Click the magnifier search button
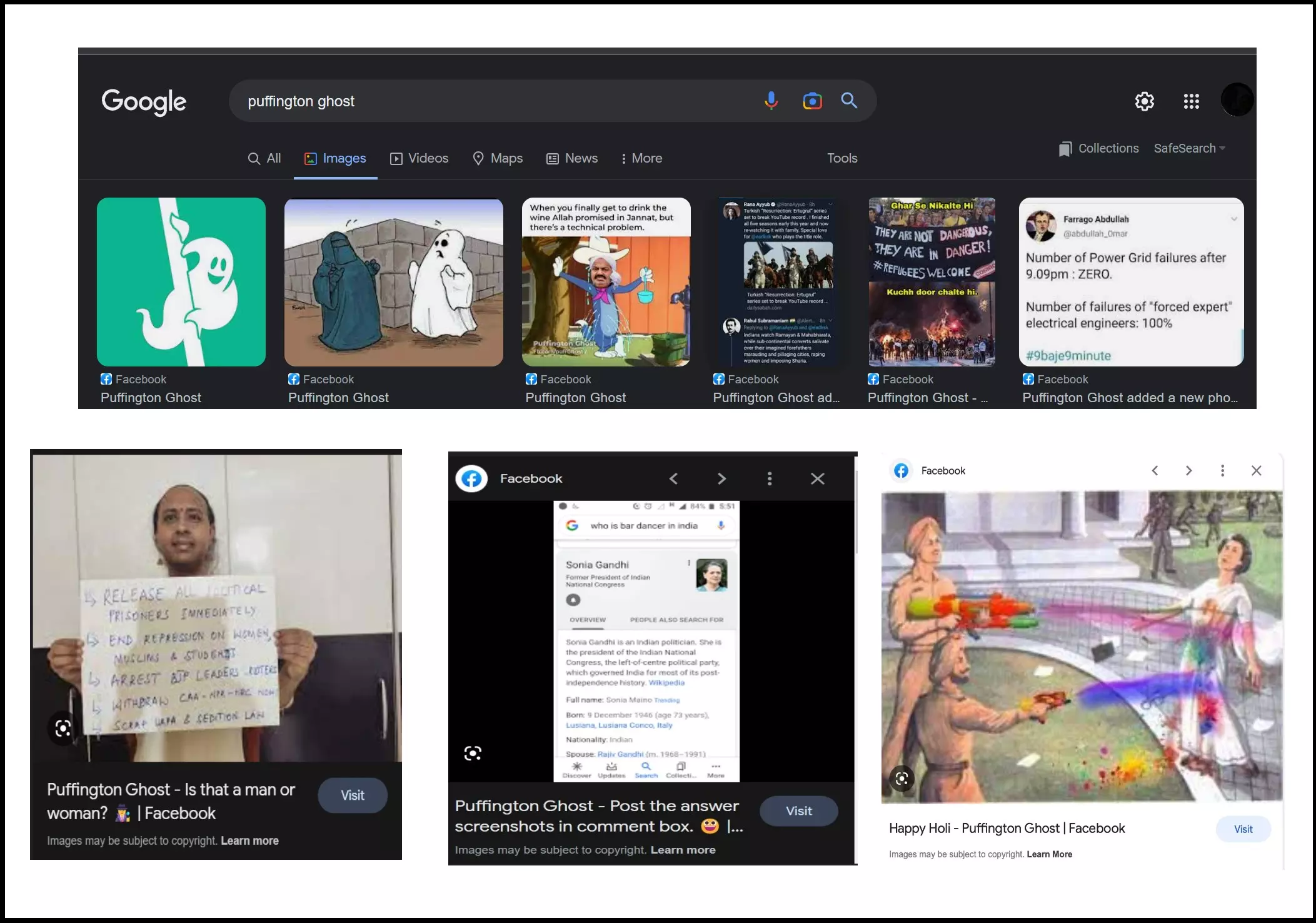 point(848,100)
